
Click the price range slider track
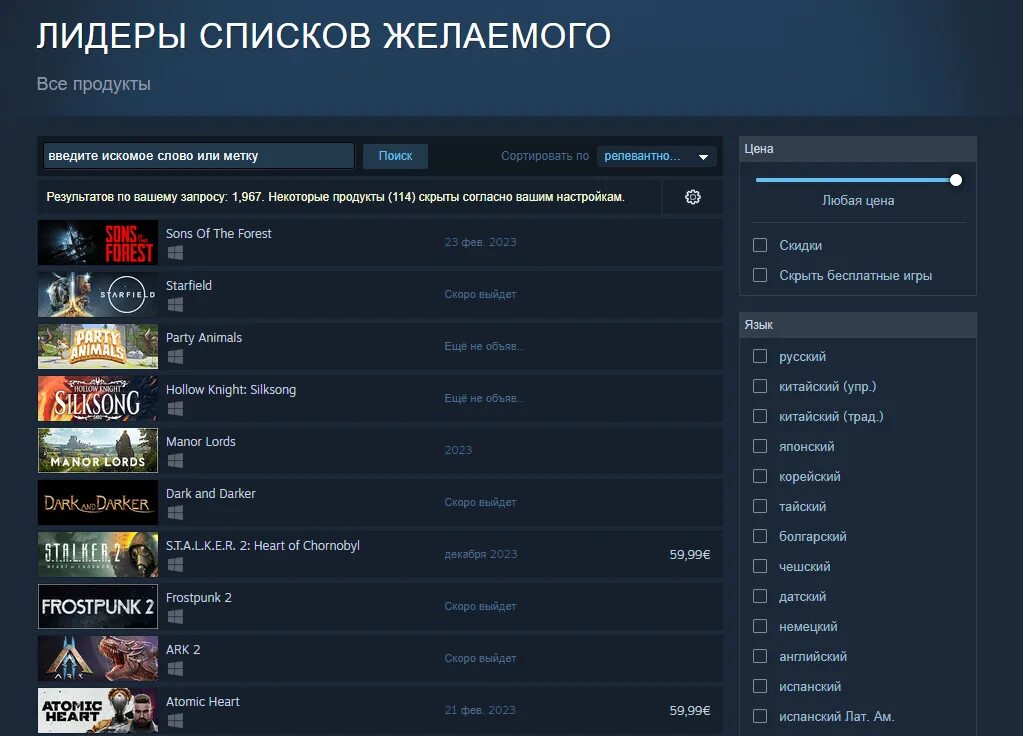click(x=856, y=180)
